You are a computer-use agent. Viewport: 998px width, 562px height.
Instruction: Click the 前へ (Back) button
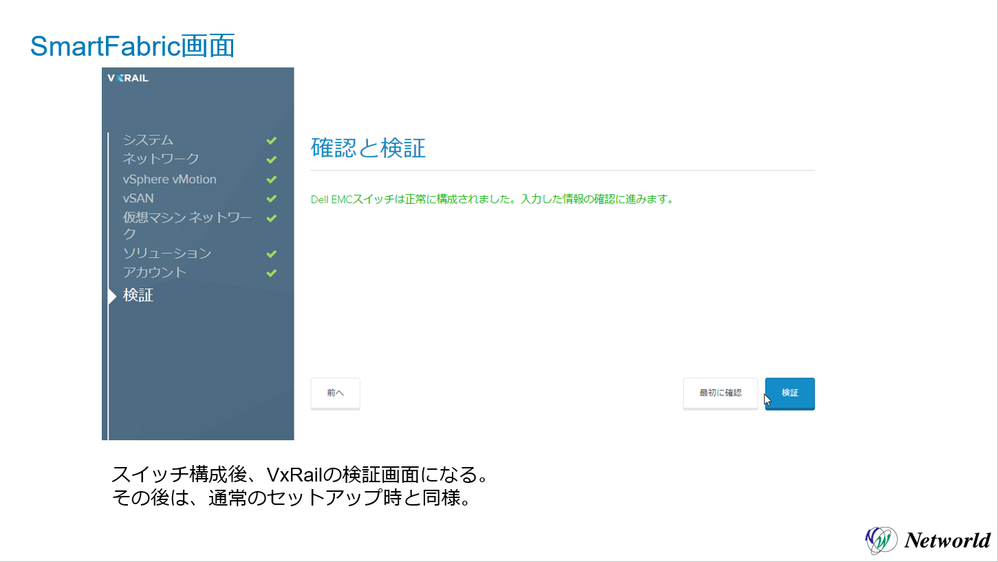[x=335, y=393]
